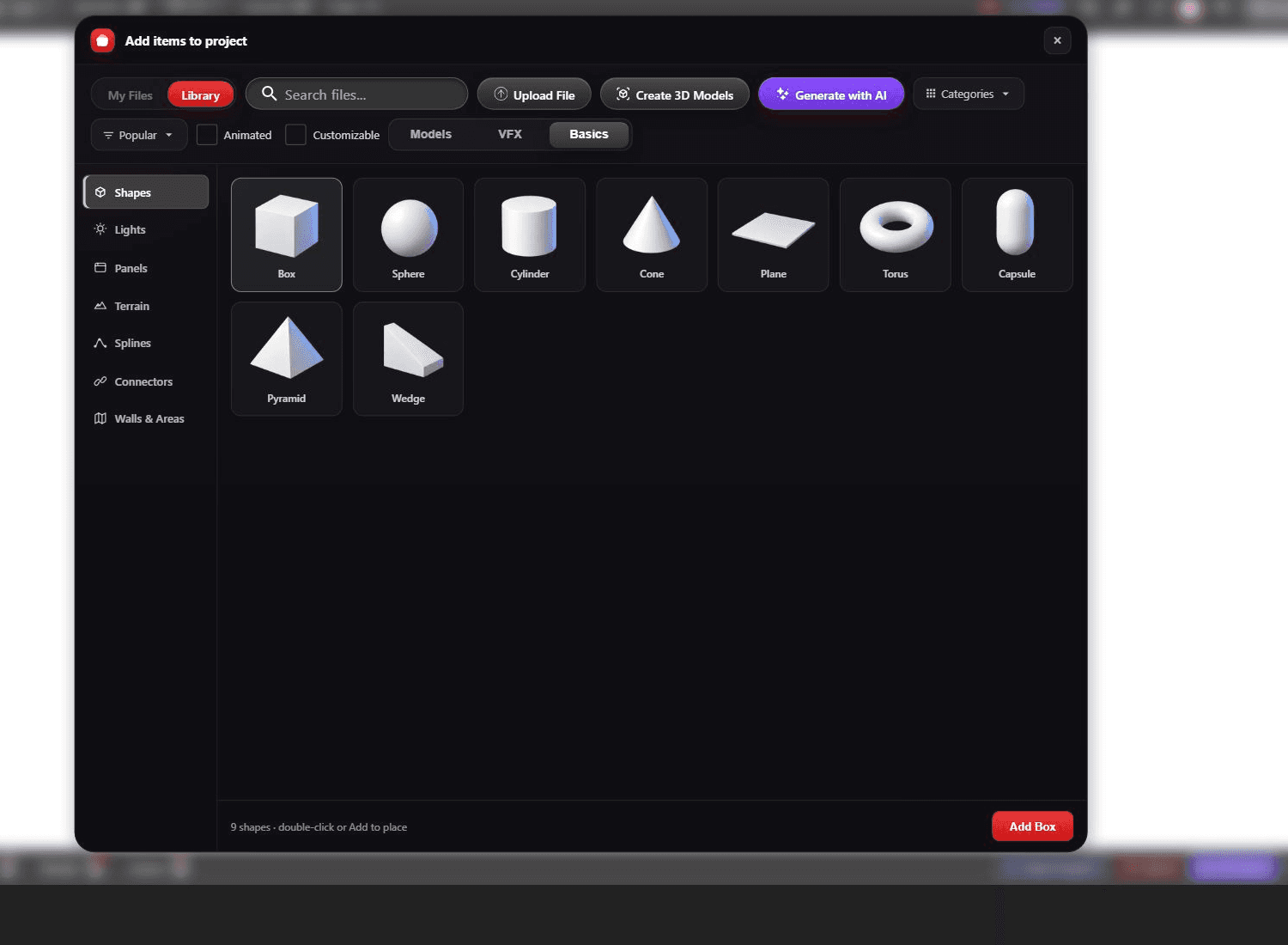The width and height of the screenshot is (1288, 945).
Task: Focus the Search files input
Action: click(x=356, y=94)
